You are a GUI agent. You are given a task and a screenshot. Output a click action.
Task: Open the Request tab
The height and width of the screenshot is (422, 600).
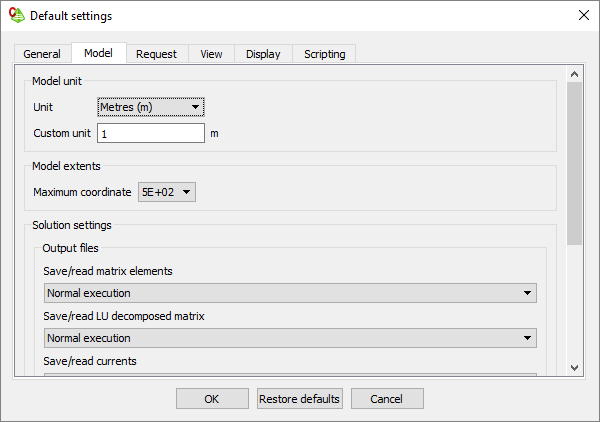tap(156, 54)
